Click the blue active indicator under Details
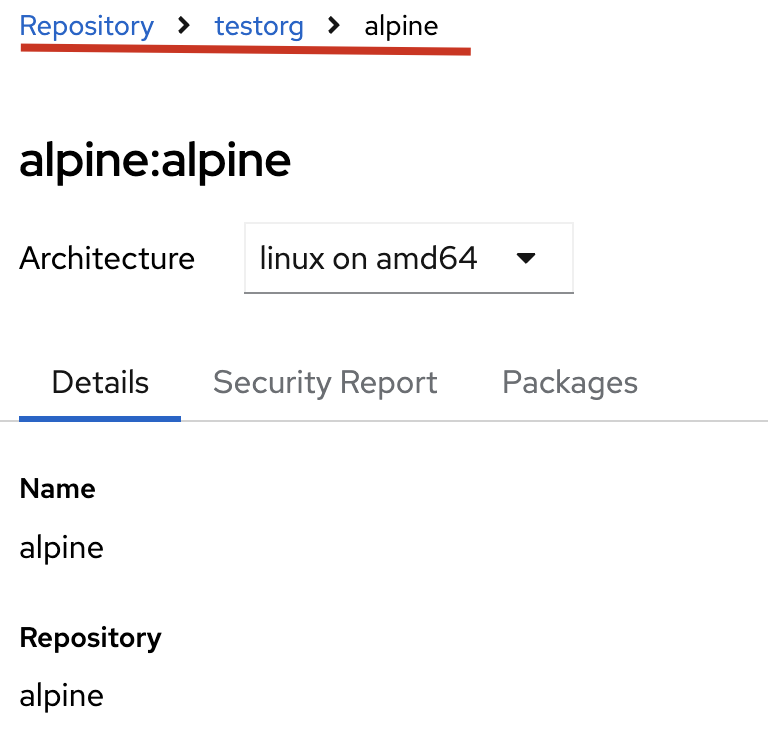 (x=100, y=418)
